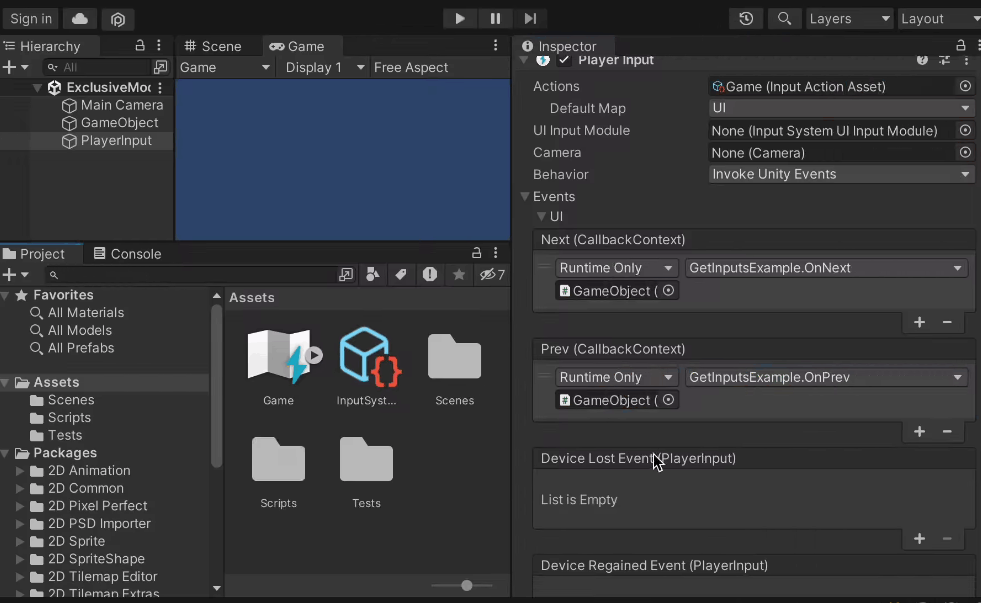
Task: Search by type filter icon
Action: 373,275
